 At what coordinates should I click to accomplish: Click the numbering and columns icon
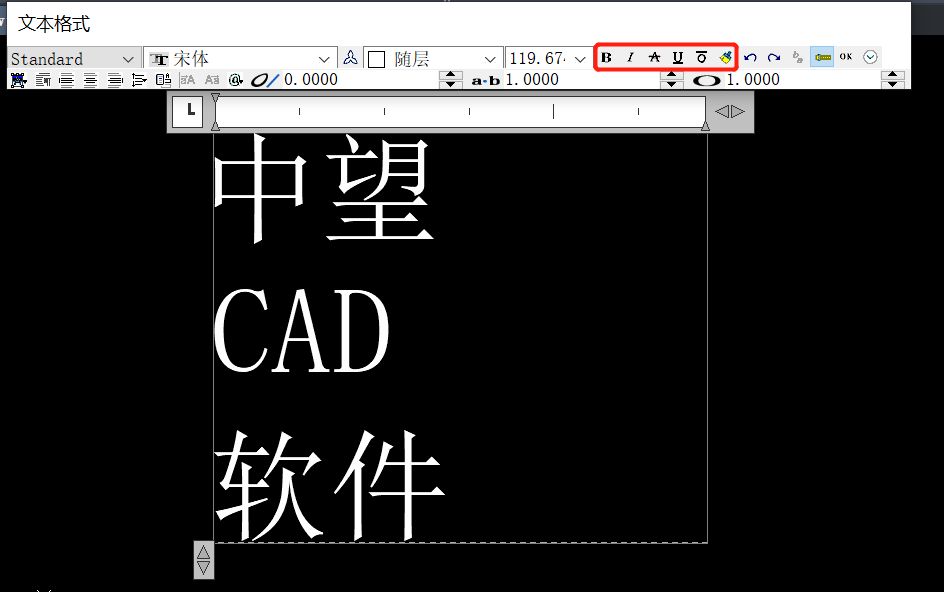(x=163, y=80)
